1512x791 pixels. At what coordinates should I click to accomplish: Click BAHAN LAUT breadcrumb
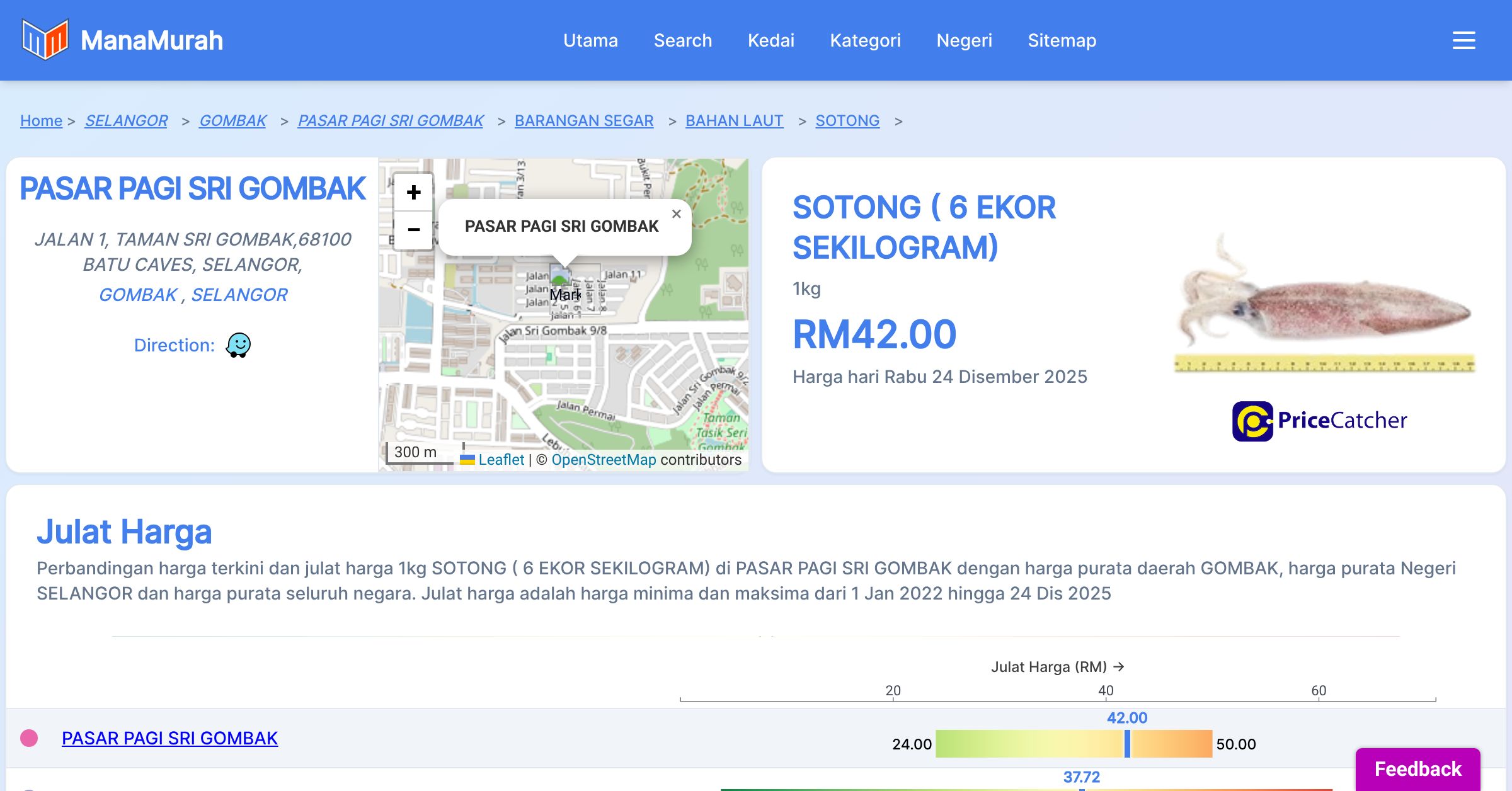[734, 120]
